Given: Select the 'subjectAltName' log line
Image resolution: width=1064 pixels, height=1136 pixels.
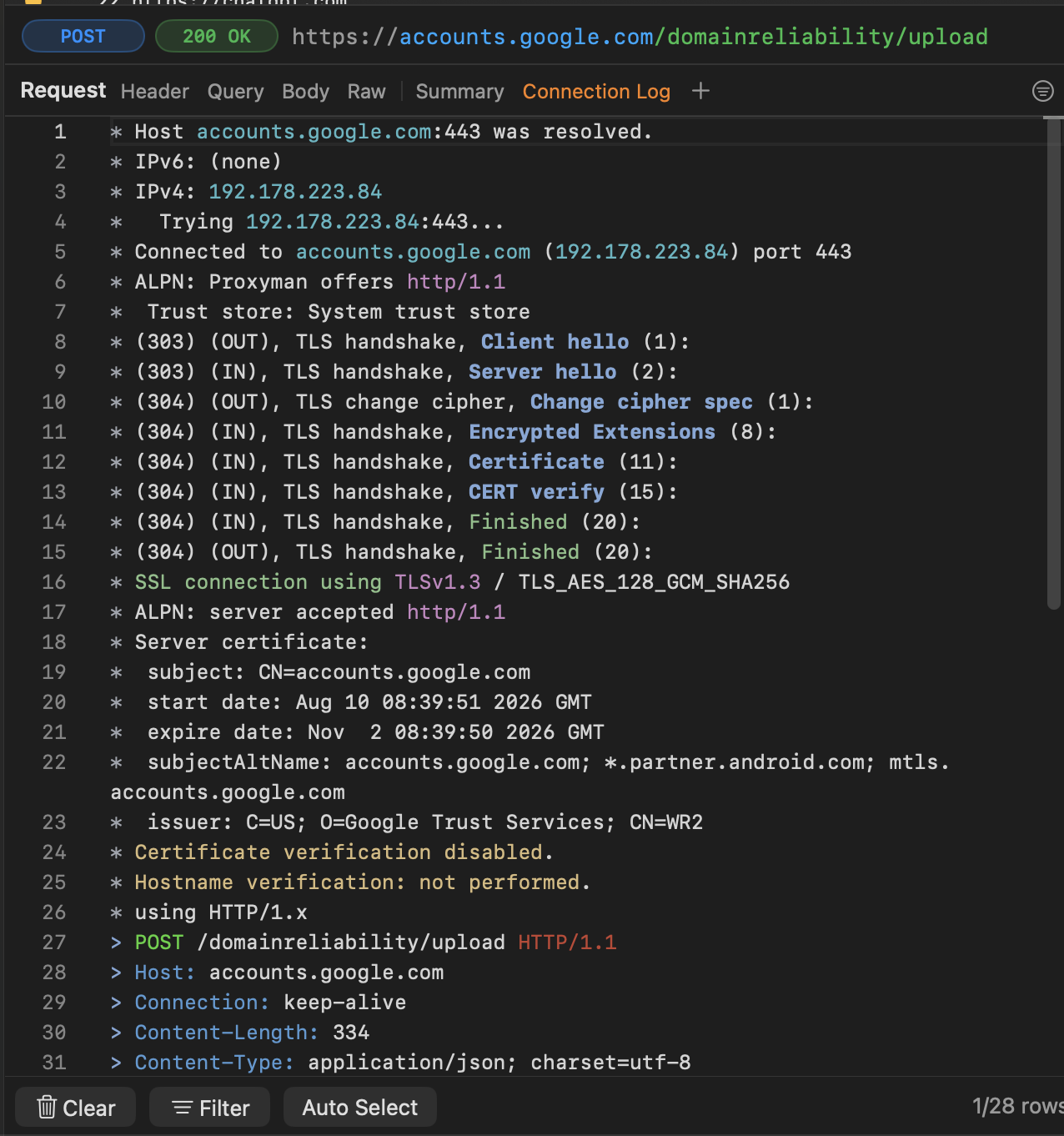Looking at the screenshot, I should click(530, 777).
